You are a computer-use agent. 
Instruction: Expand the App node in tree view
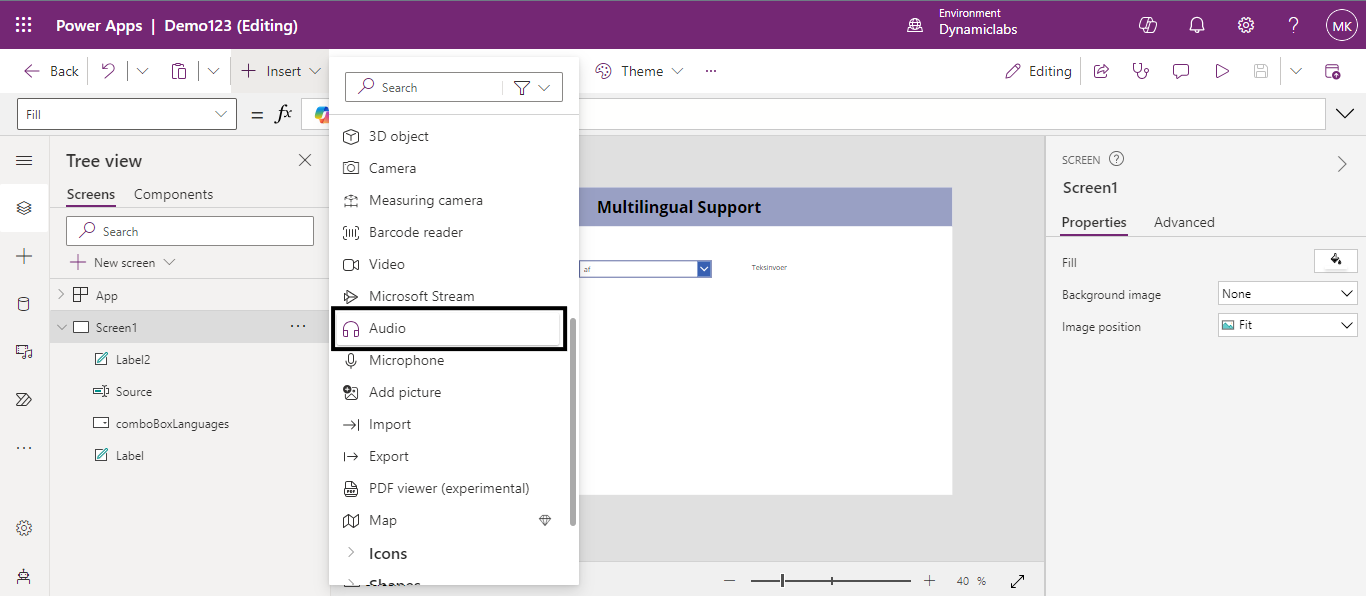click(x=61, y=295)
